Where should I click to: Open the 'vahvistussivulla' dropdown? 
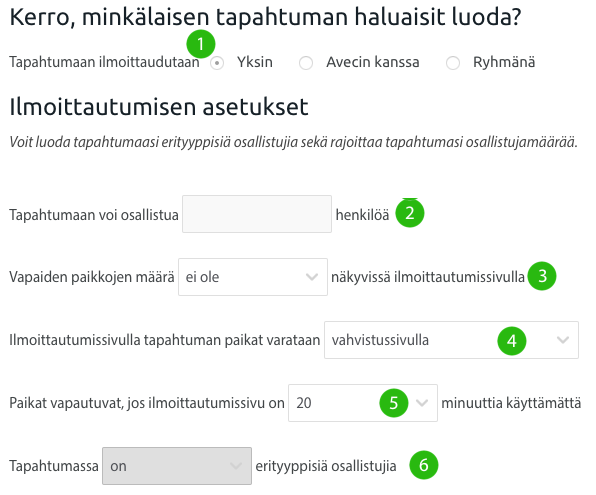click(x=451, y=340)
